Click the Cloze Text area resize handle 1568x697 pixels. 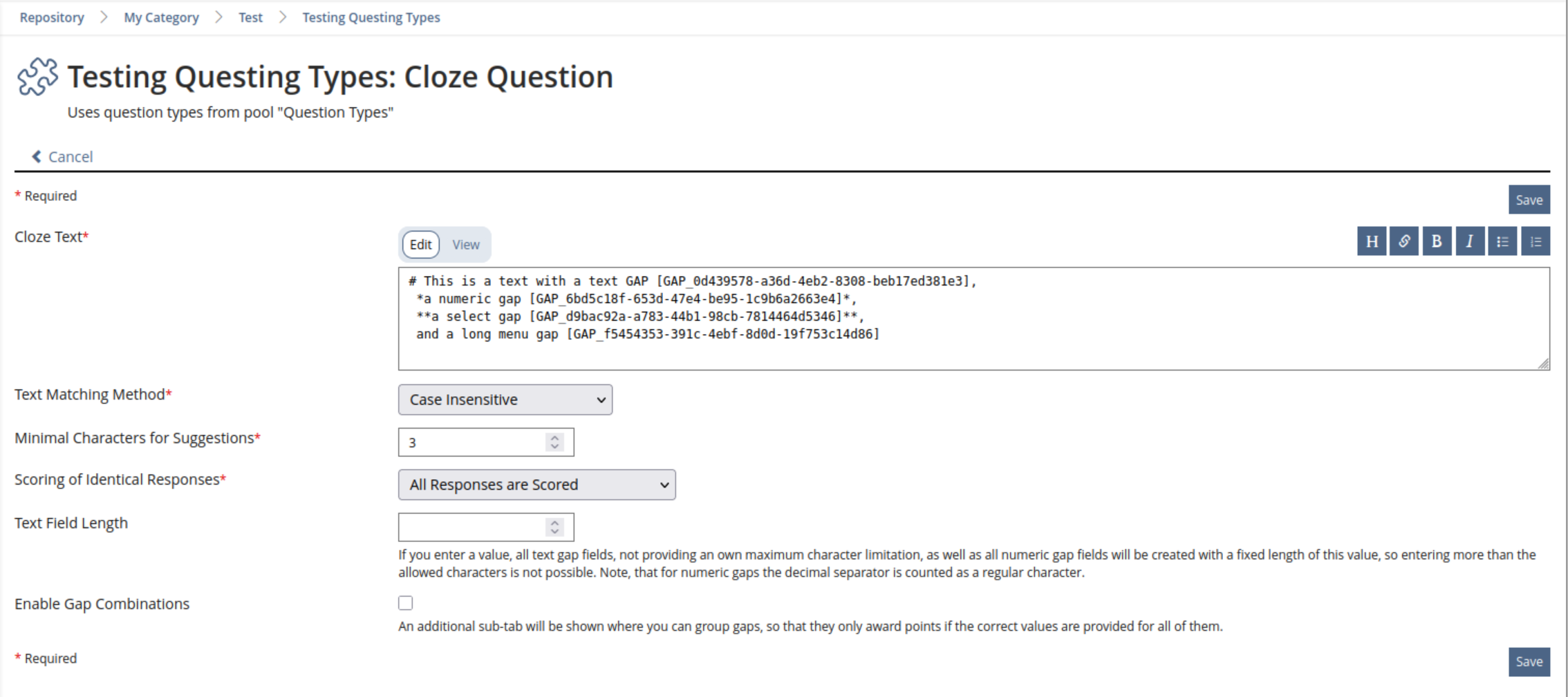coord(1543,364)
